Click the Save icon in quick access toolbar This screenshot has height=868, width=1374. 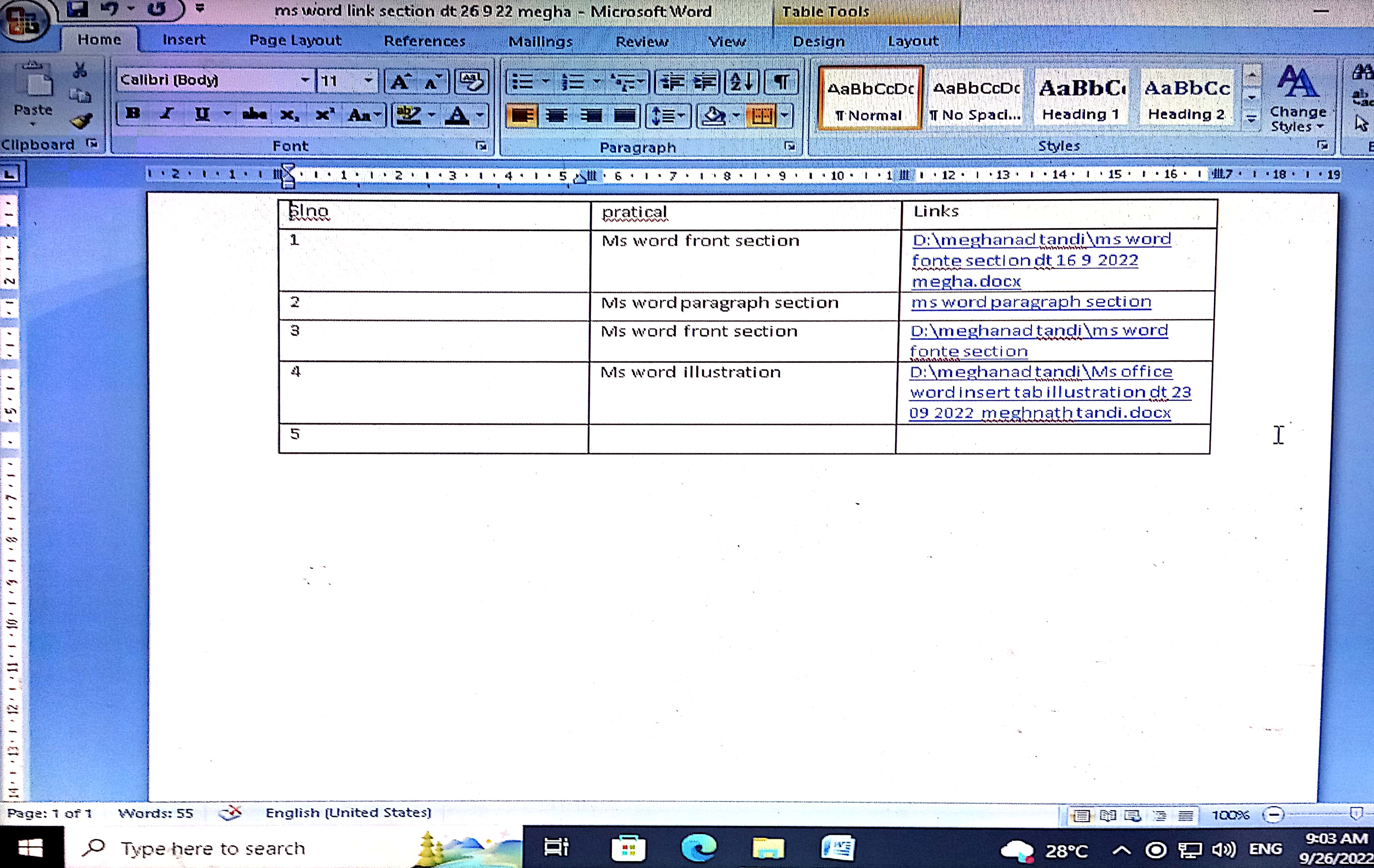77,9
